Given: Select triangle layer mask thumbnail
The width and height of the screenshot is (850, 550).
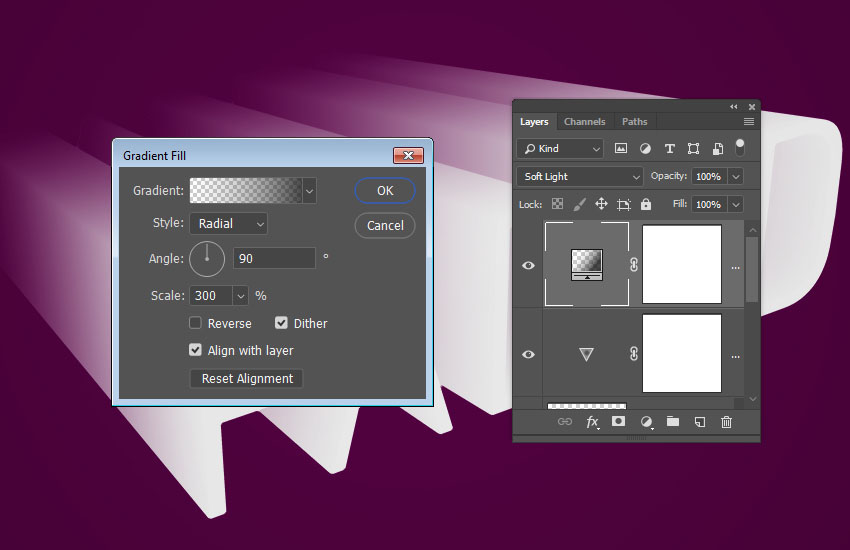Looking at the screenshot, I should point(682,353).
